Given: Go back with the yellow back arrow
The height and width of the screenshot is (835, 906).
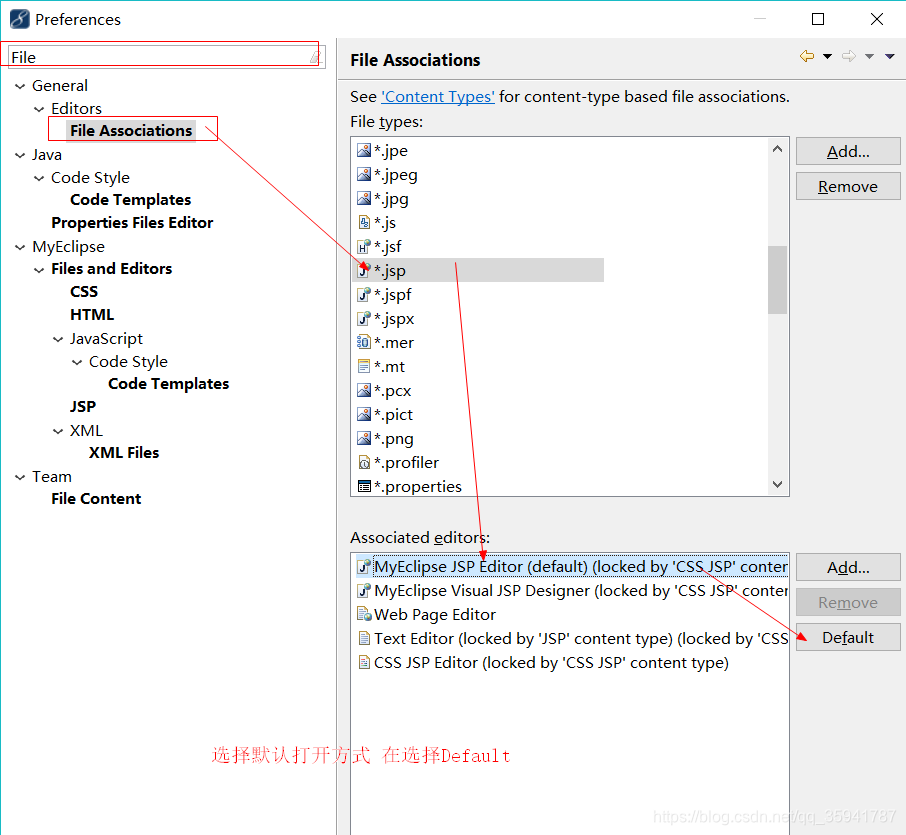Looking at the screenshot, I should click(x=807, y=56).
